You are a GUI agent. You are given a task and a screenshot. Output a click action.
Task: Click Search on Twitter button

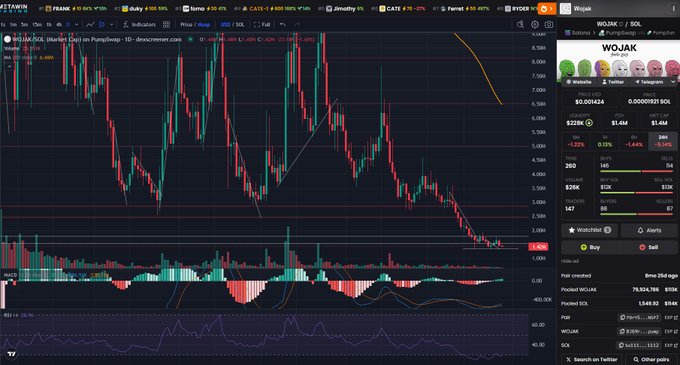[x=592, y=359]
